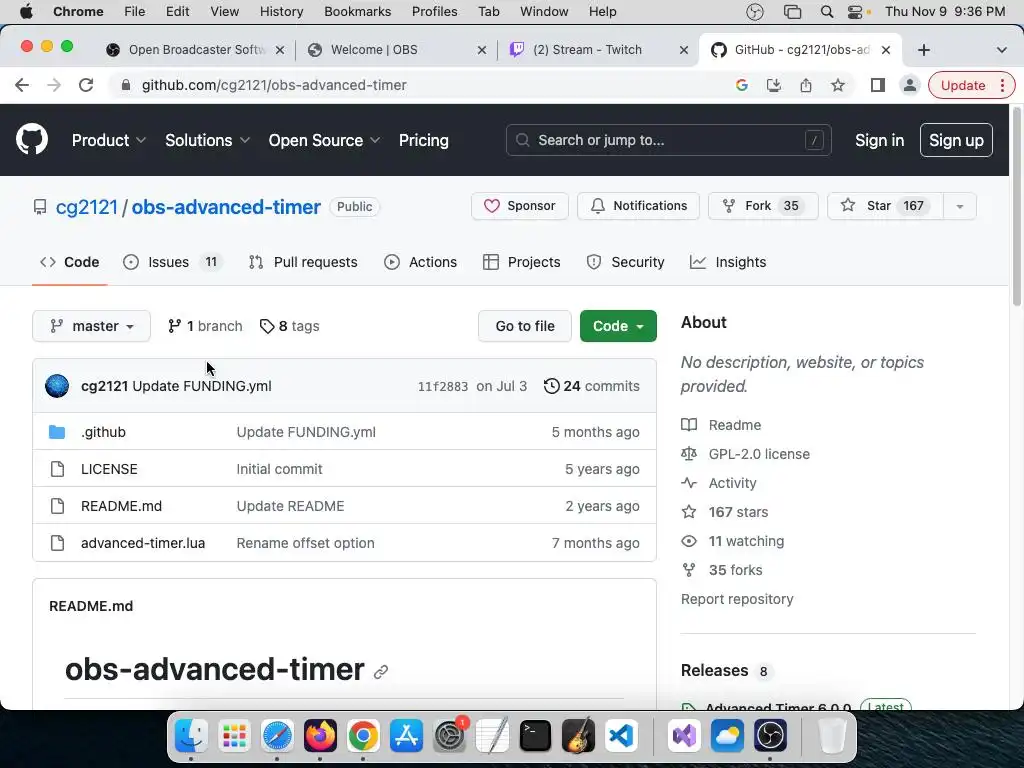The width and height of the screenshot is (1024, 768).
Task: Bookmark this page with the star icon
Action: coord(838,85)
